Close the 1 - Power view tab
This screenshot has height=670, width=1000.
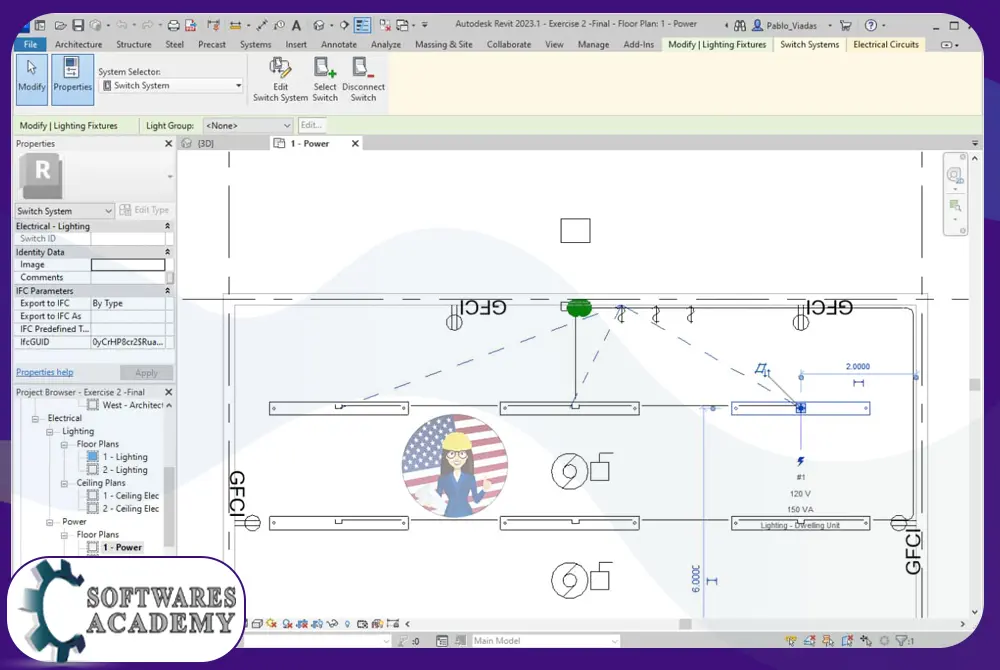(x=355, y=143)
